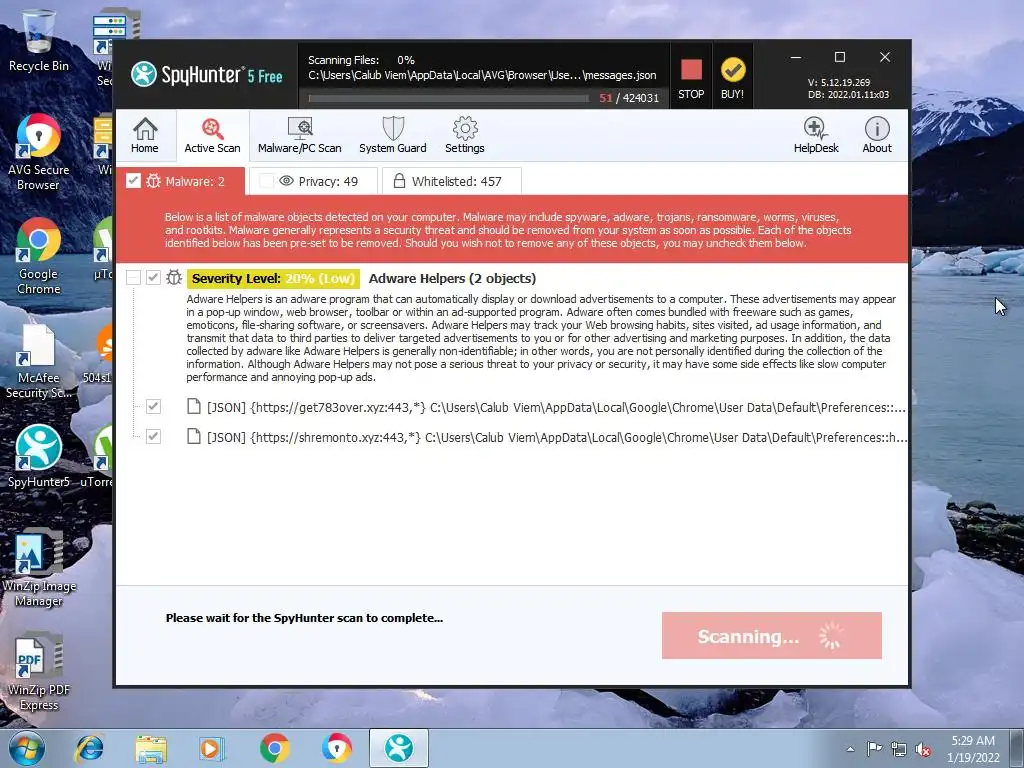Click SpyHunter taskbar button
This screenshot has height=768, width=1024.
pyautogui.click(x=398, y=748)
